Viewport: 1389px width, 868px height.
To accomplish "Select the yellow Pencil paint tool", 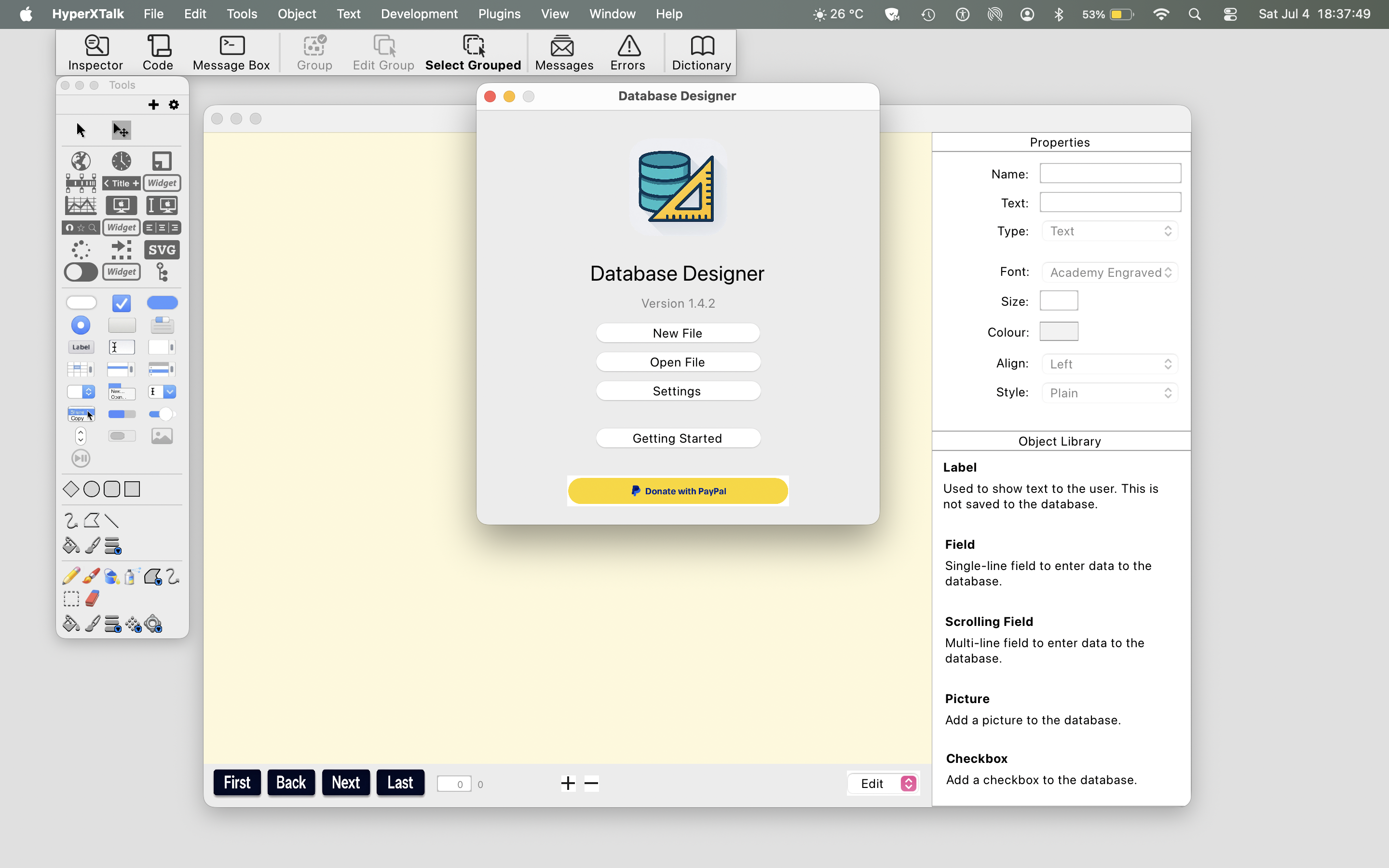I will [71, 576].
